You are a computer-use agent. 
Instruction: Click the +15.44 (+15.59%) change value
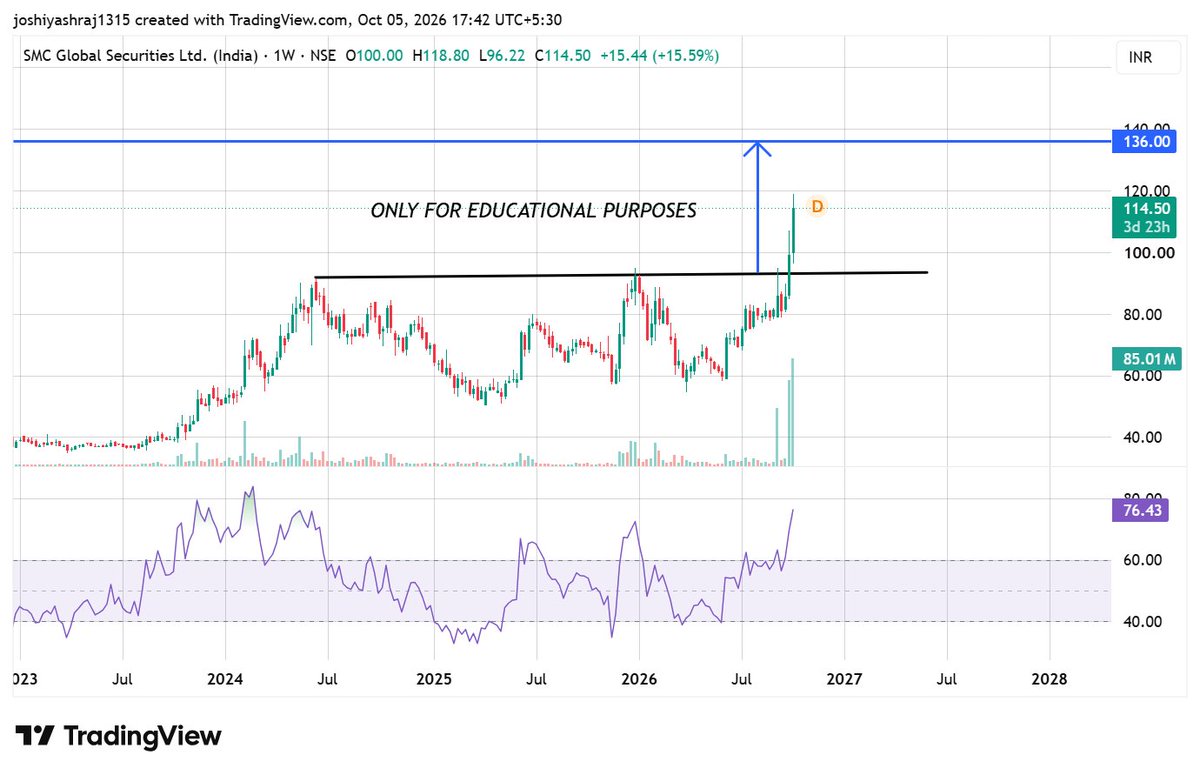coord(659,56)
